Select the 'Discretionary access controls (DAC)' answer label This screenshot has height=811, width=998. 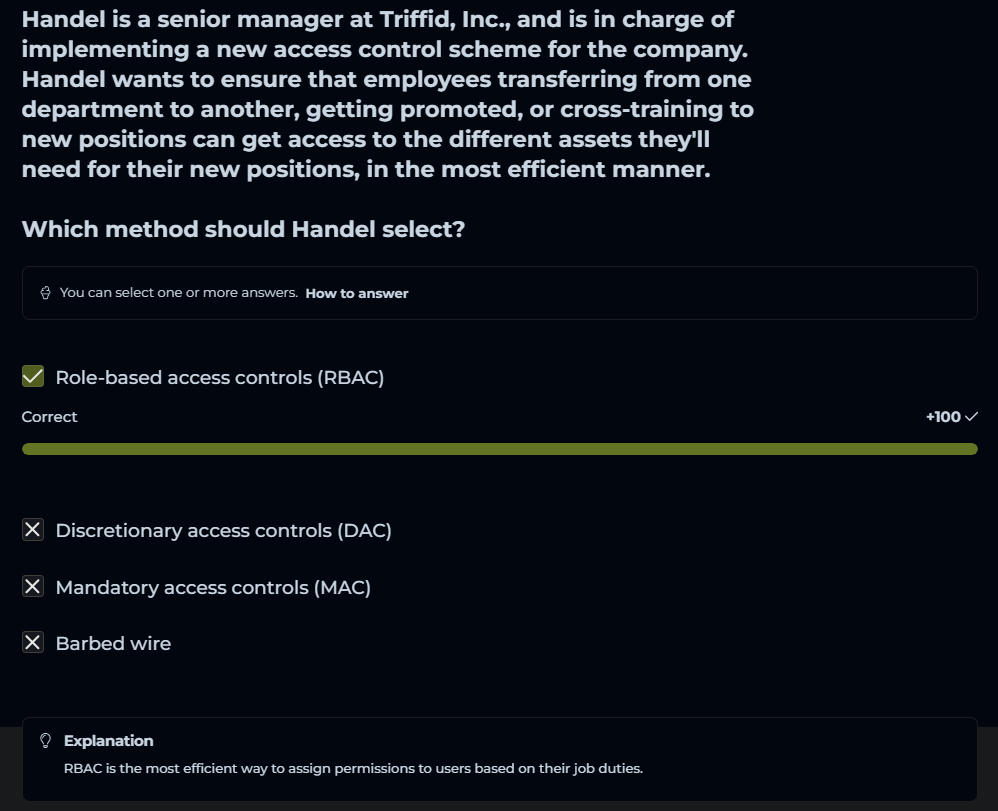click(223, 530)
